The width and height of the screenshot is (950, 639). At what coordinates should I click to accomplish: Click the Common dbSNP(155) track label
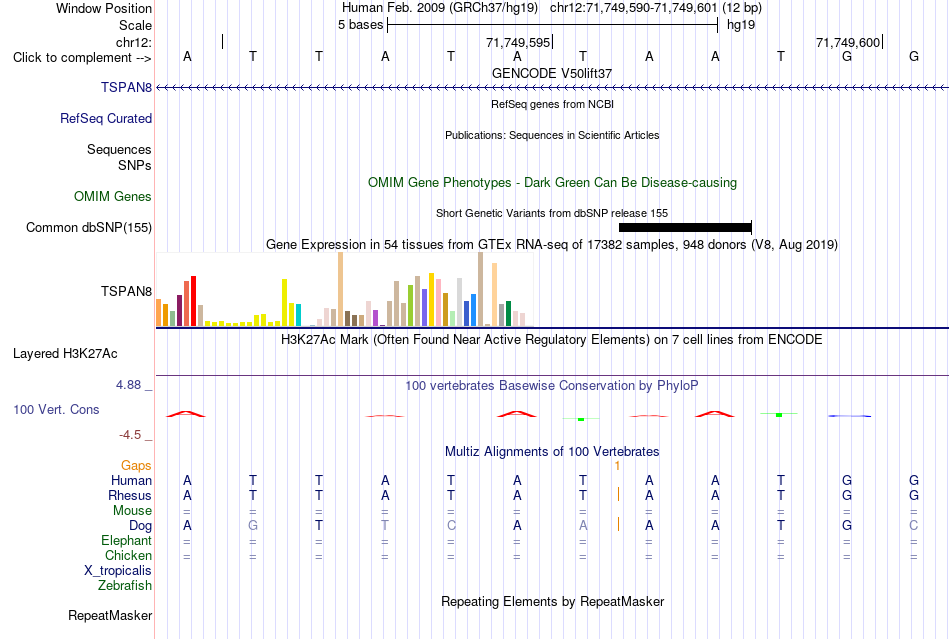[89, 227]
